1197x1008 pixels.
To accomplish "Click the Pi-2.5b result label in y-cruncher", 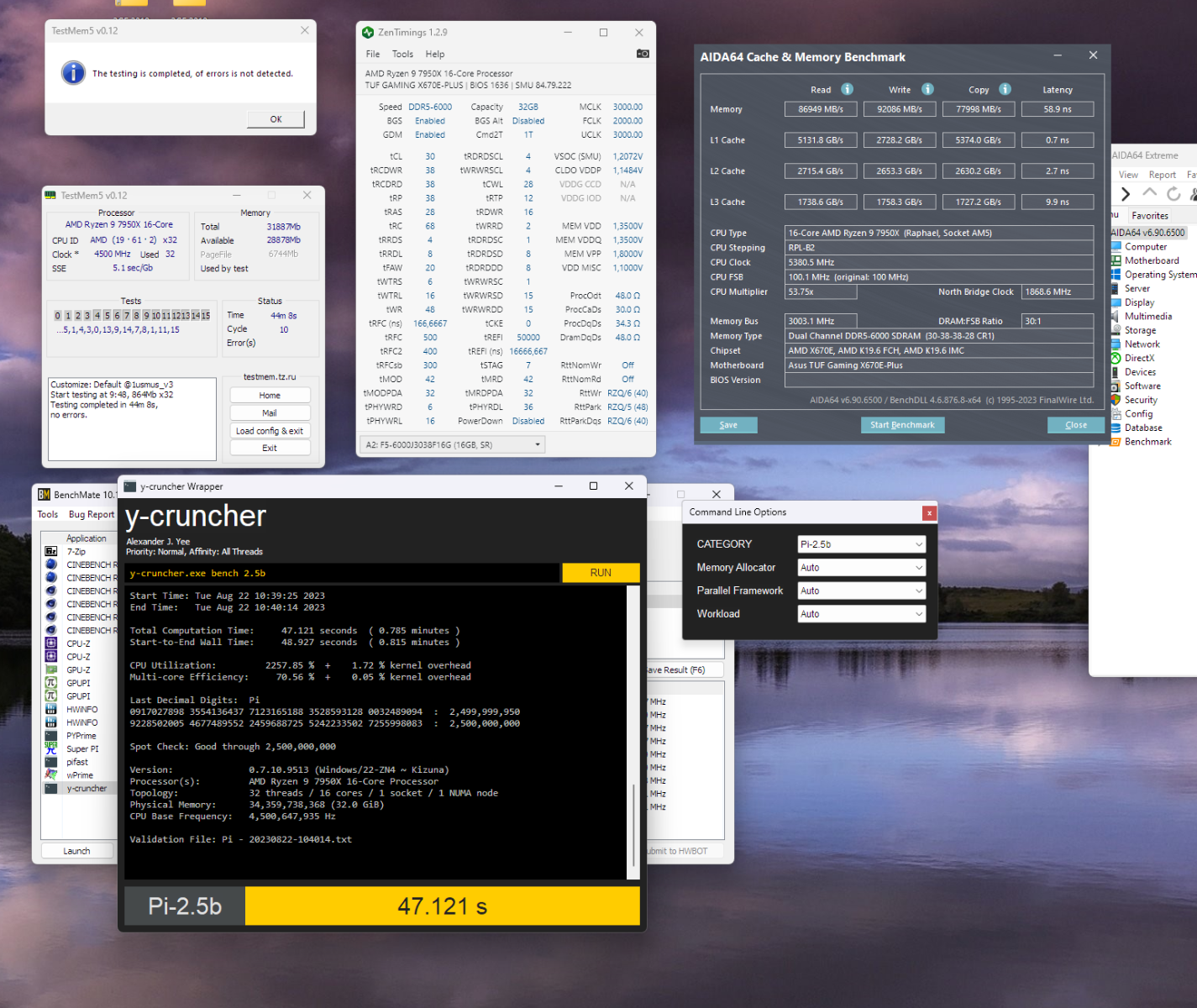I will tap(185, 906).
